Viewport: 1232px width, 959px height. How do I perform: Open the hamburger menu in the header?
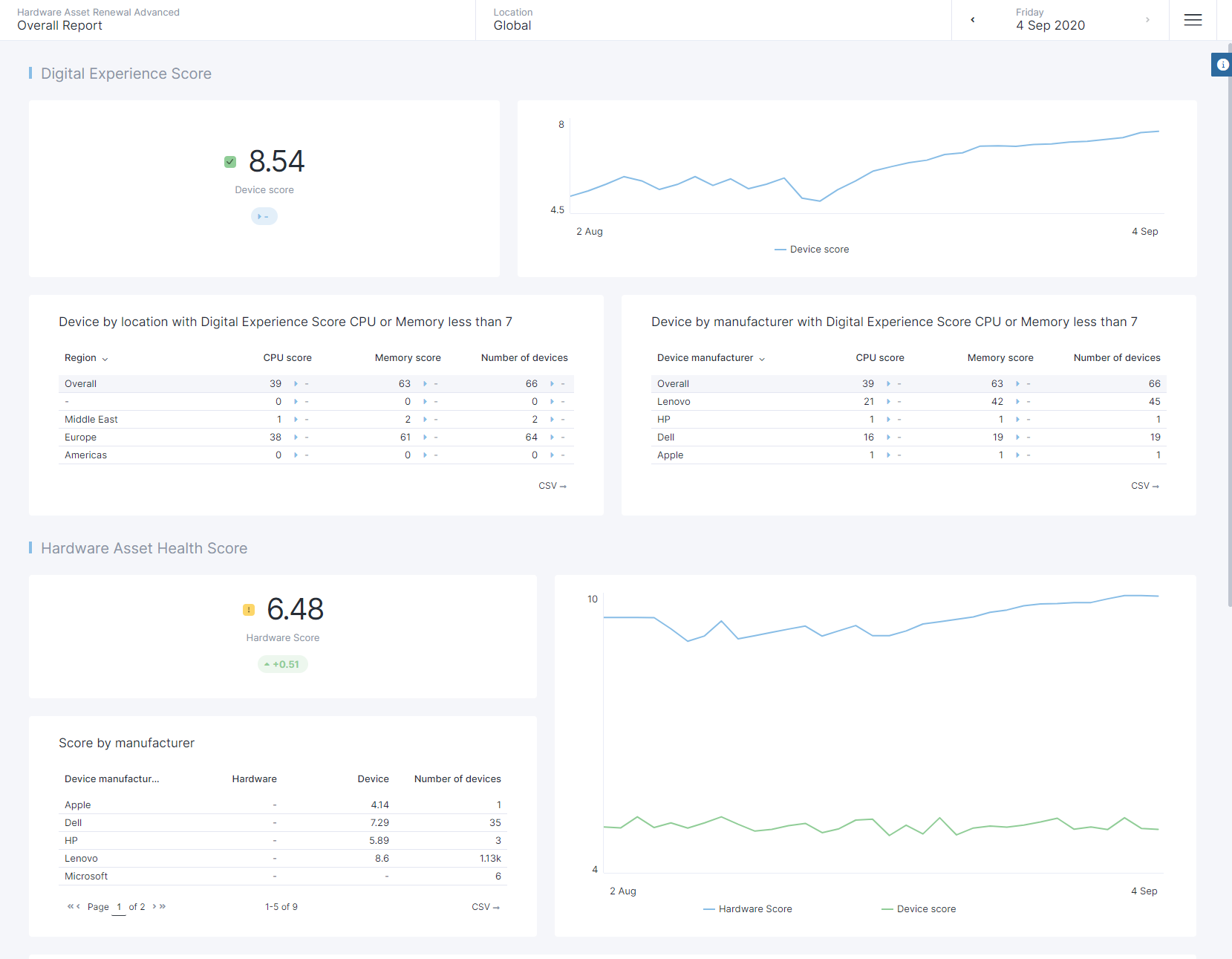coord(1193,20)
